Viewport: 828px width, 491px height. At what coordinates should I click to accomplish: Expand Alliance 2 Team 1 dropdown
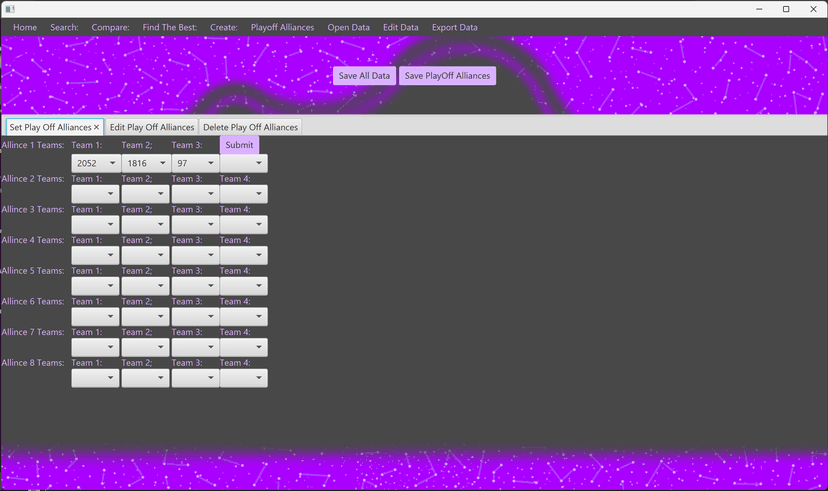96,194
